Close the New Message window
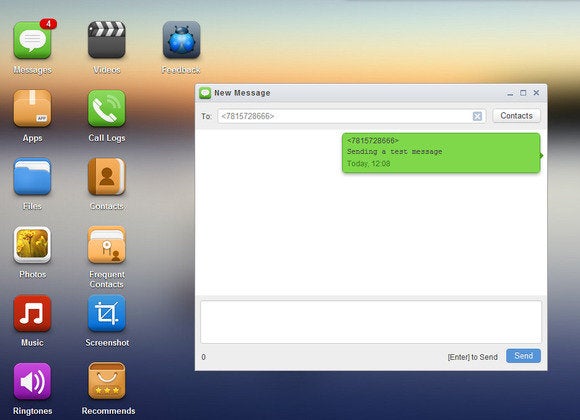The width and height of the screenshot is (580, 420). 536,93
